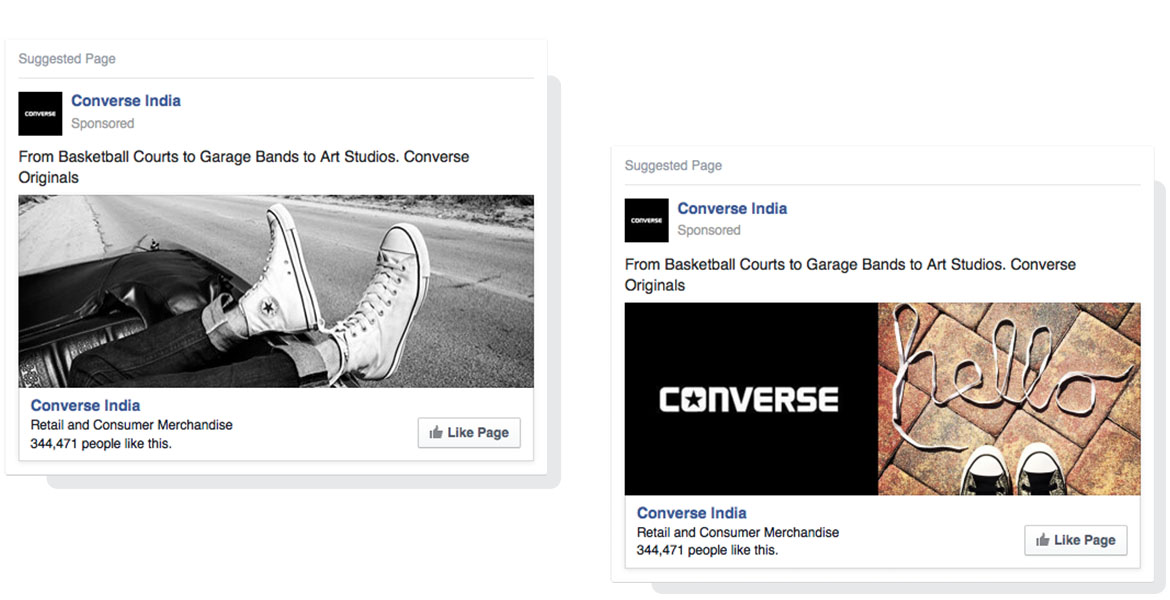Click the Sponsored label in the hello-shoelace ad
The image size is (1170, 600).
pos(709,231)
